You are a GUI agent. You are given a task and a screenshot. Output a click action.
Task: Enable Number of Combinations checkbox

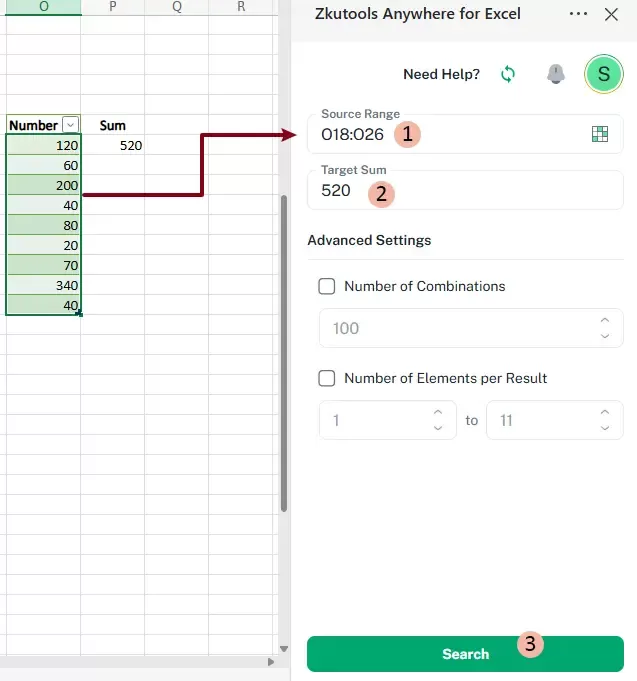[x=327, y=286]
